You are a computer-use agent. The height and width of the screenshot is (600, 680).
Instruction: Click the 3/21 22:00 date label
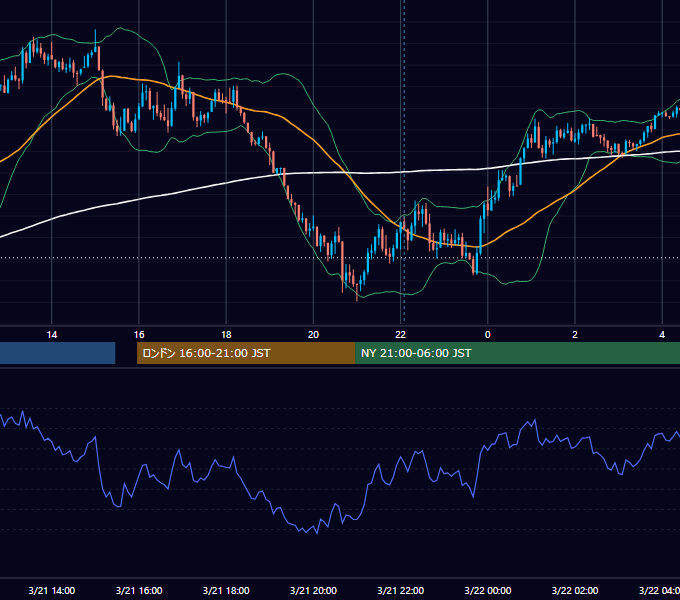tap(400, 590)
